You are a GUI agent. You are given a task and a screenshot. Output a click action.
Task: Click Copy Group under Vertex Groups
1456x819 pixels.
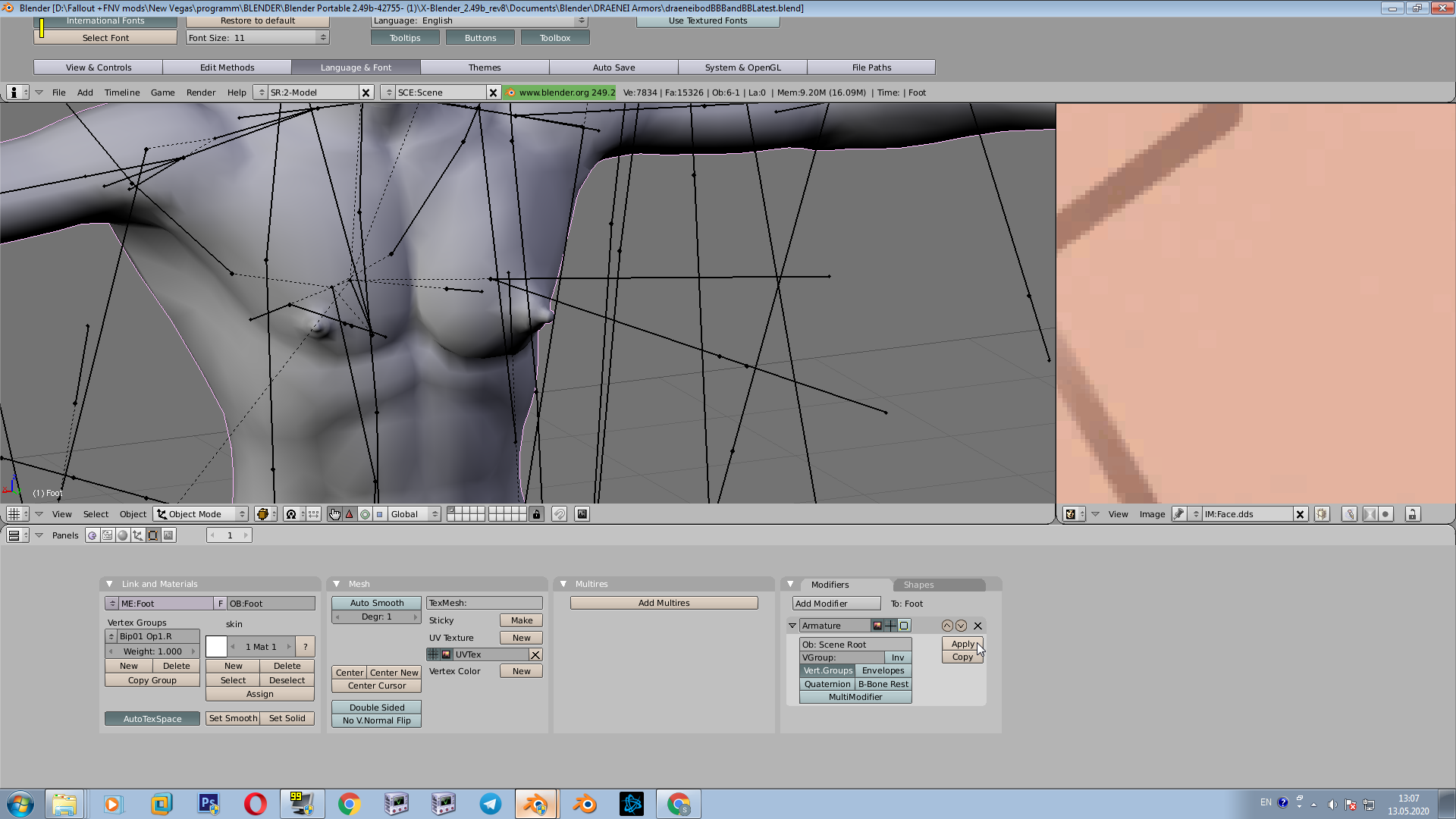click(x=152, y=680)
